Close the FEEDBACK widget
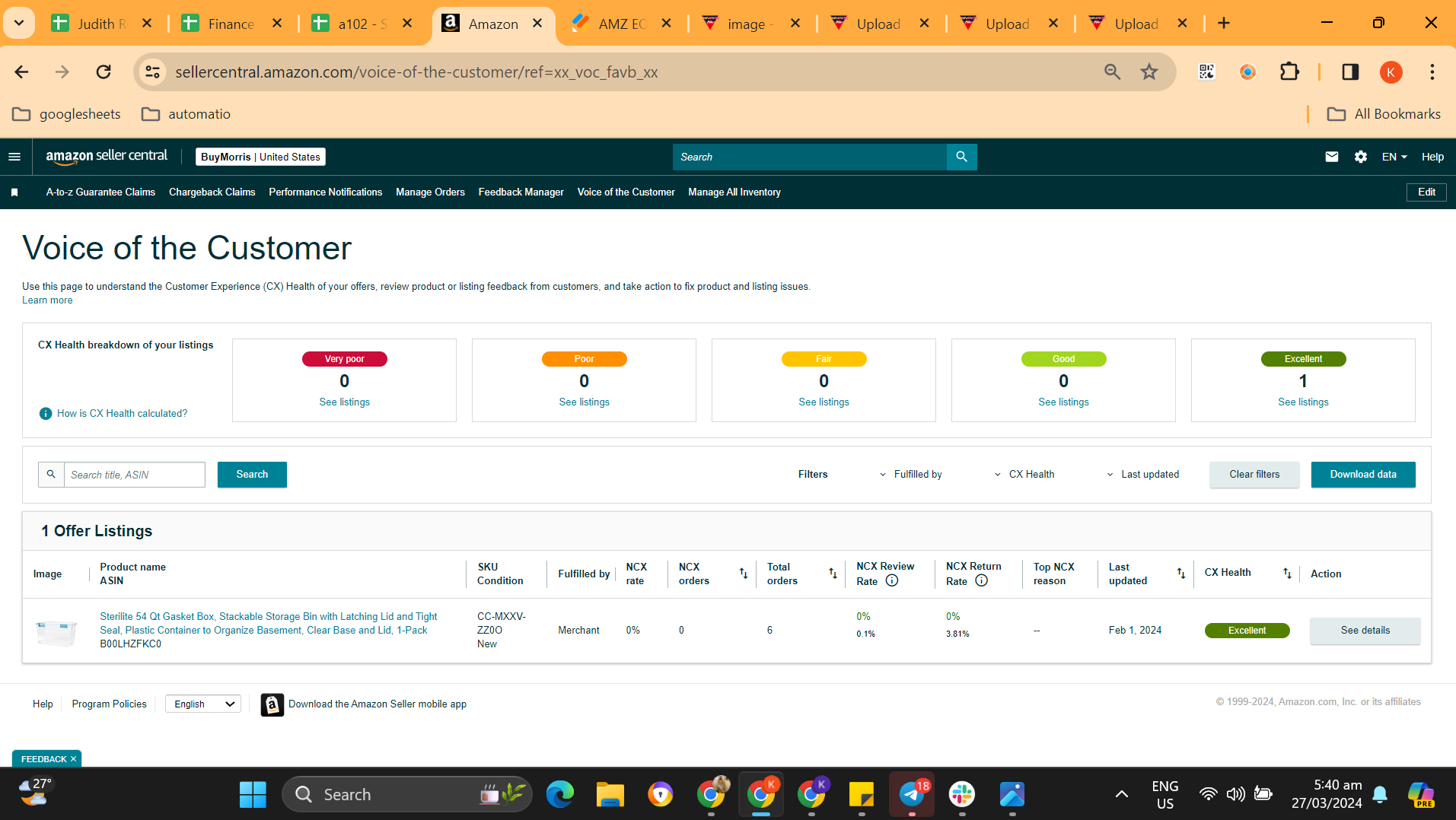 click(73, 759)
